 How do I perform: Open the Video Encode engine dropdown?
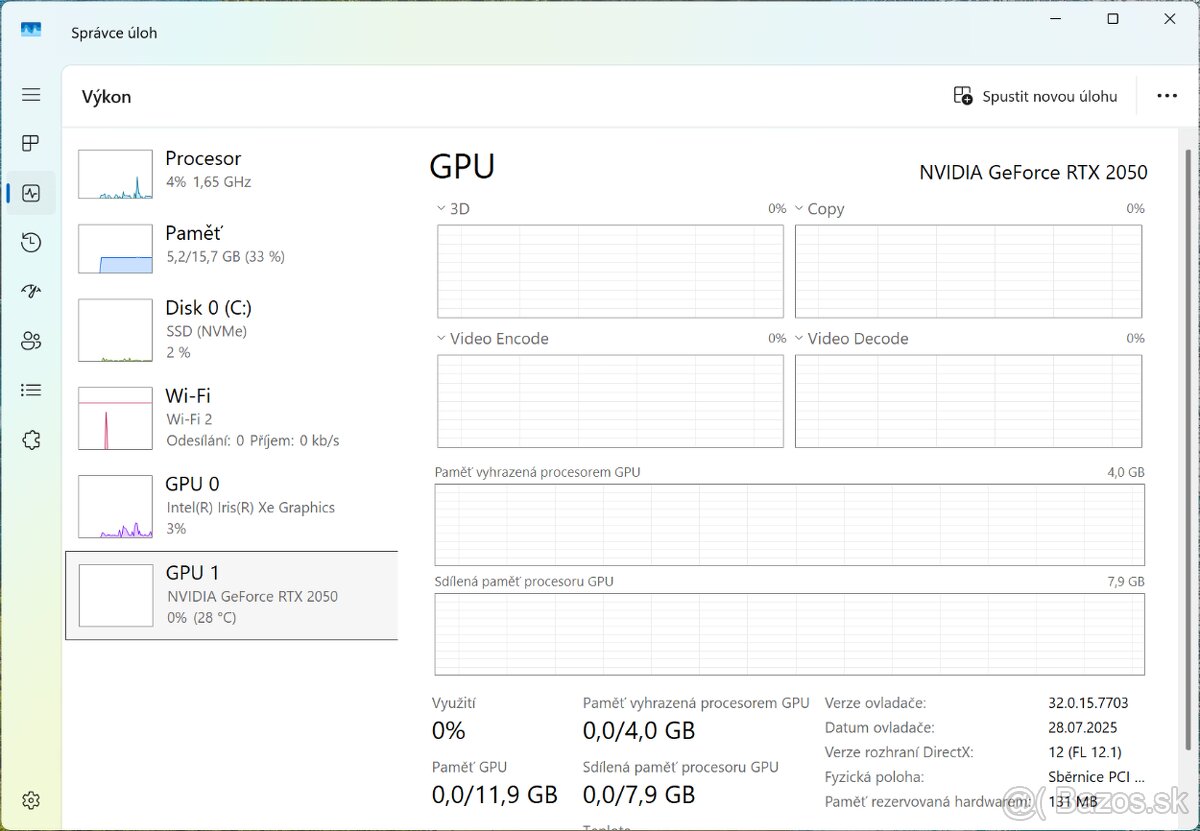coord(442,339)
